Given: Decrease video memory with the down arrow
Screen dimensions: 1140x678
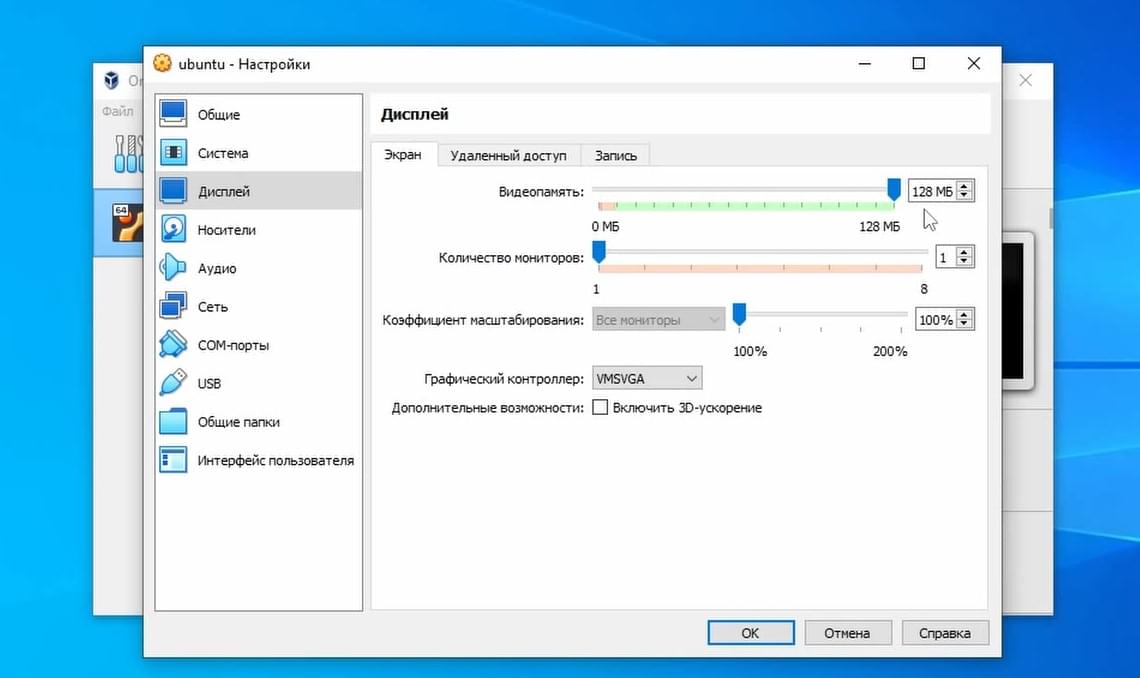Looking at the screenshot, I should click(964, 195).
